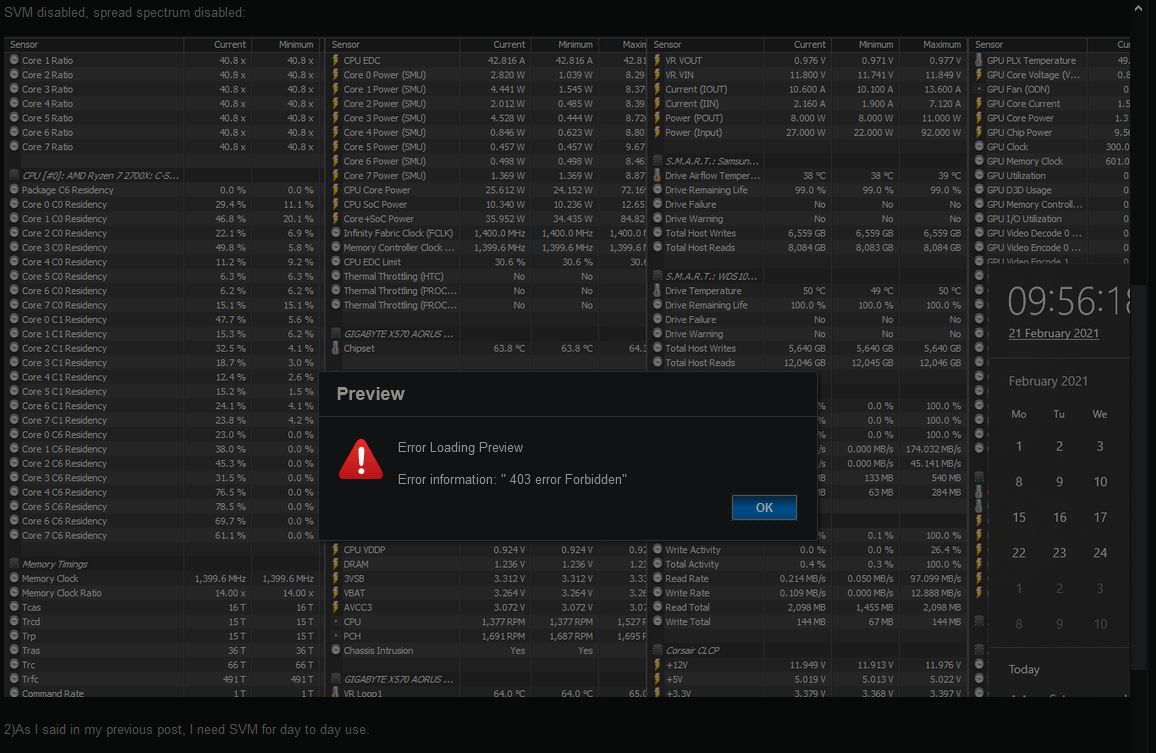Select the Drive Remaining Life 99.0 % row

pyautogui.click(x=807, y=190)
